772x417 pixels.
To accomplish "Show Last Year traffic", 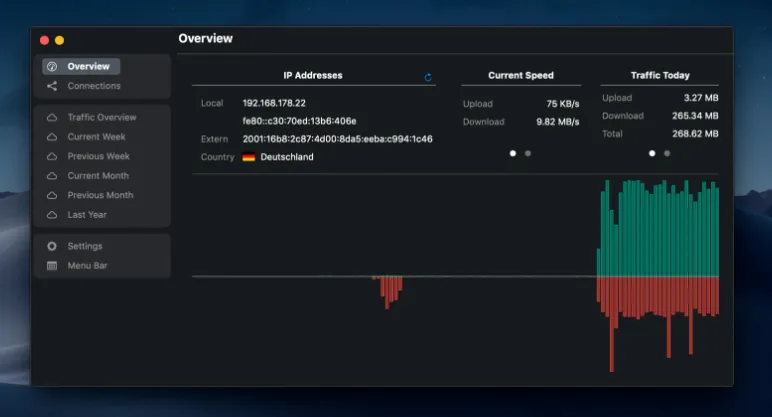I will pos(87,215).
